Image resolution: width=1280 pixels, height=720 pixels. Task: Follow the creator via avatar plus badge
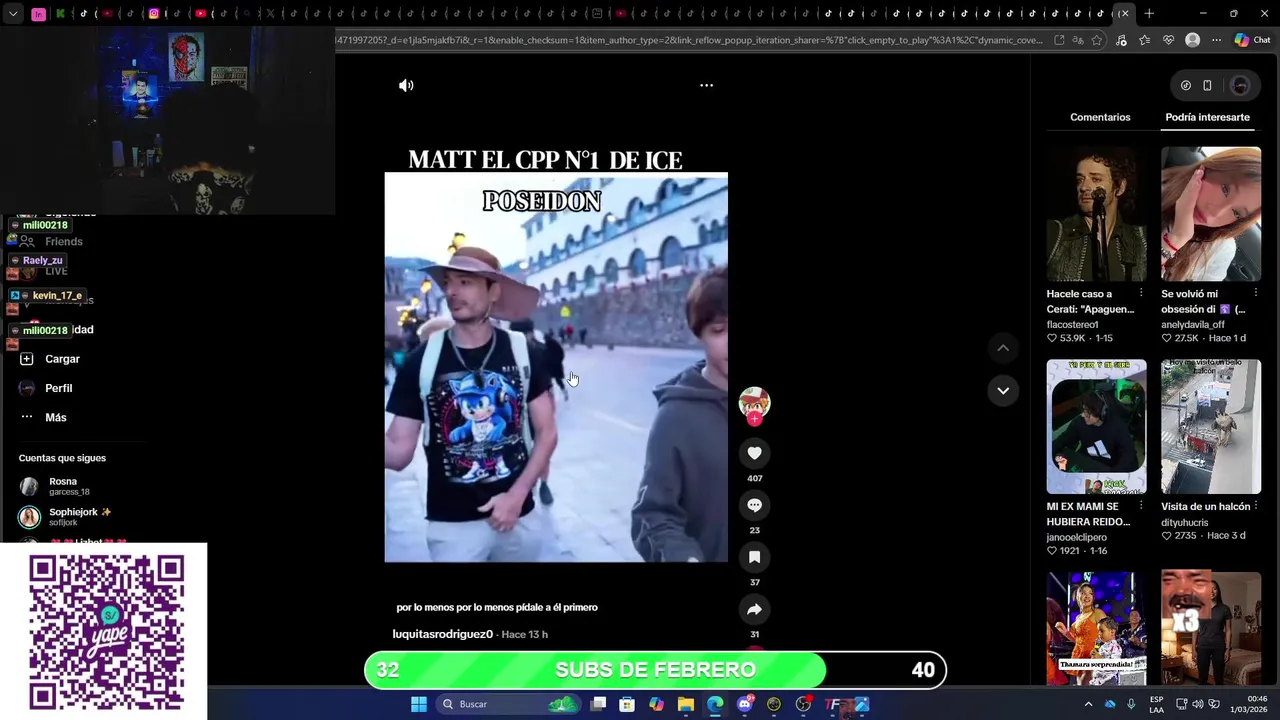point(755,420)
